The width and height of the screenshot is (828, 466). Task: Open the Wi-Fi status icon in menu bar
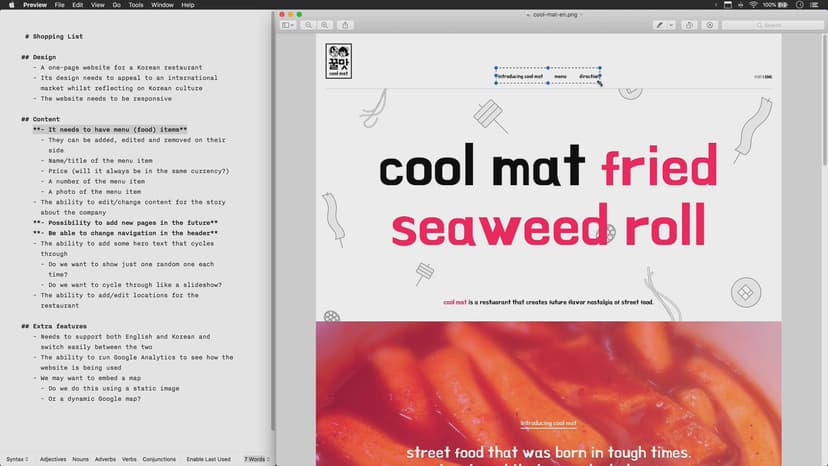[x=752, y=5]
